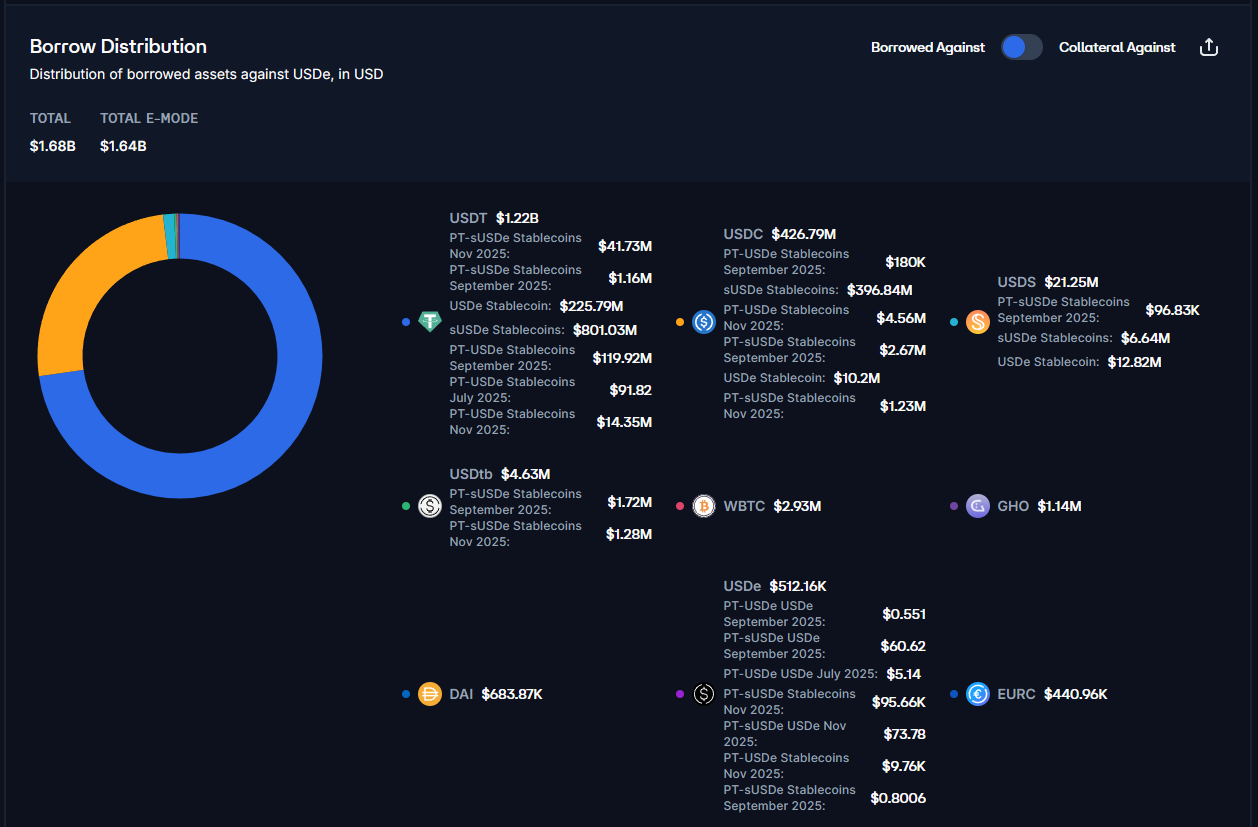The height and width of the screenshot is (827, 1258).
Task: Click the EURC $440.96K label
Action: [1052, 694]
